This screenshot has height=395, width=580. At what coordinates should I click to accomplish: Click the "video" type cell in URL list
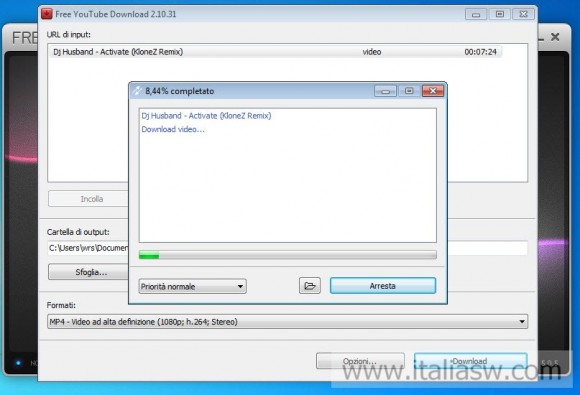tap(372, 52)
